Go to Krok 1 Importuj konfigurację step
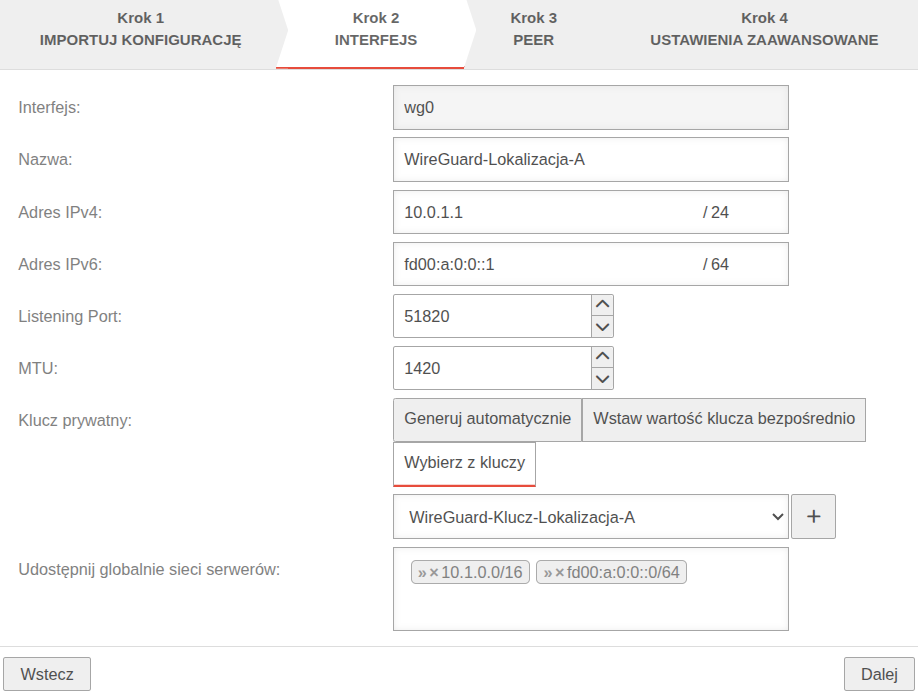This screenshot has height=693, width=918. coord(140,29)
